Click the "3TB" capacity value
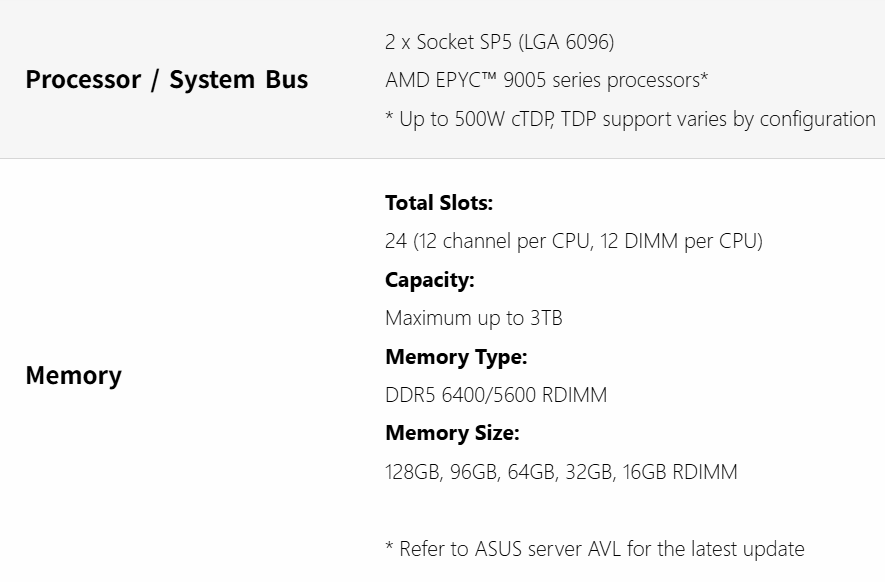Image resolution: width=885 pixels, height=582 pixels. coord(546,318)
